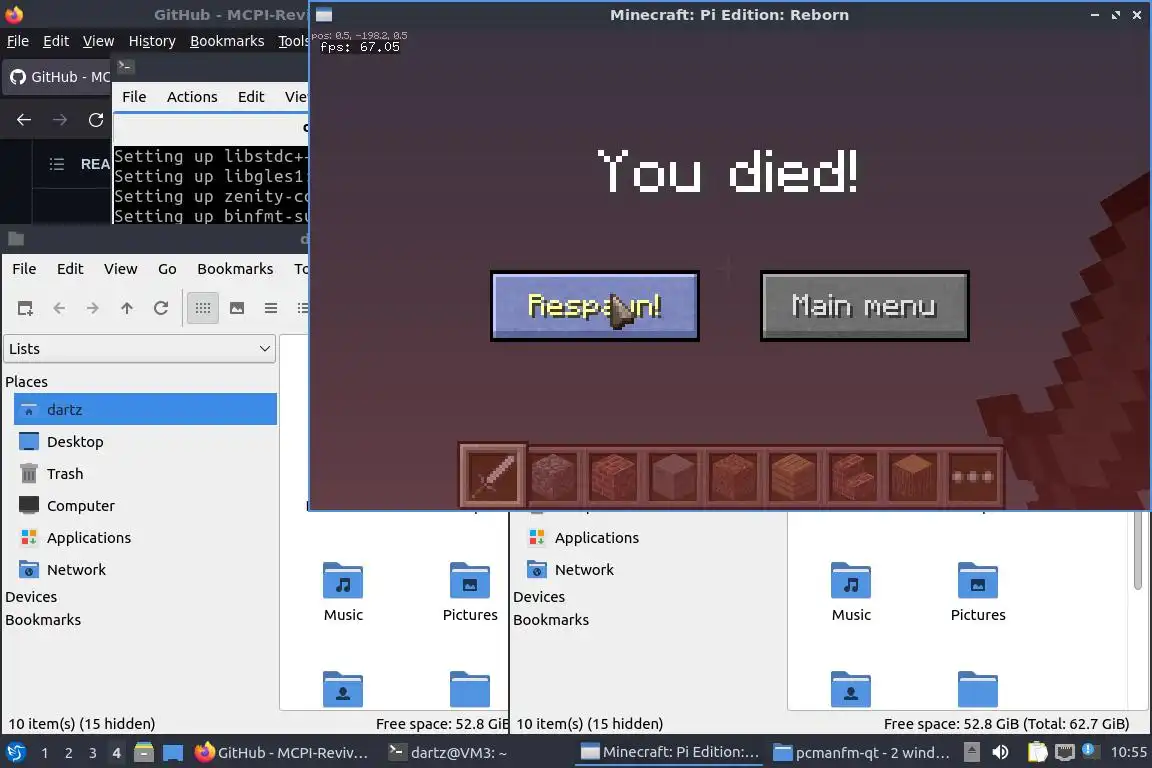
Task: Open Edit menu in terminal window
Action: [x=251, y=97]
